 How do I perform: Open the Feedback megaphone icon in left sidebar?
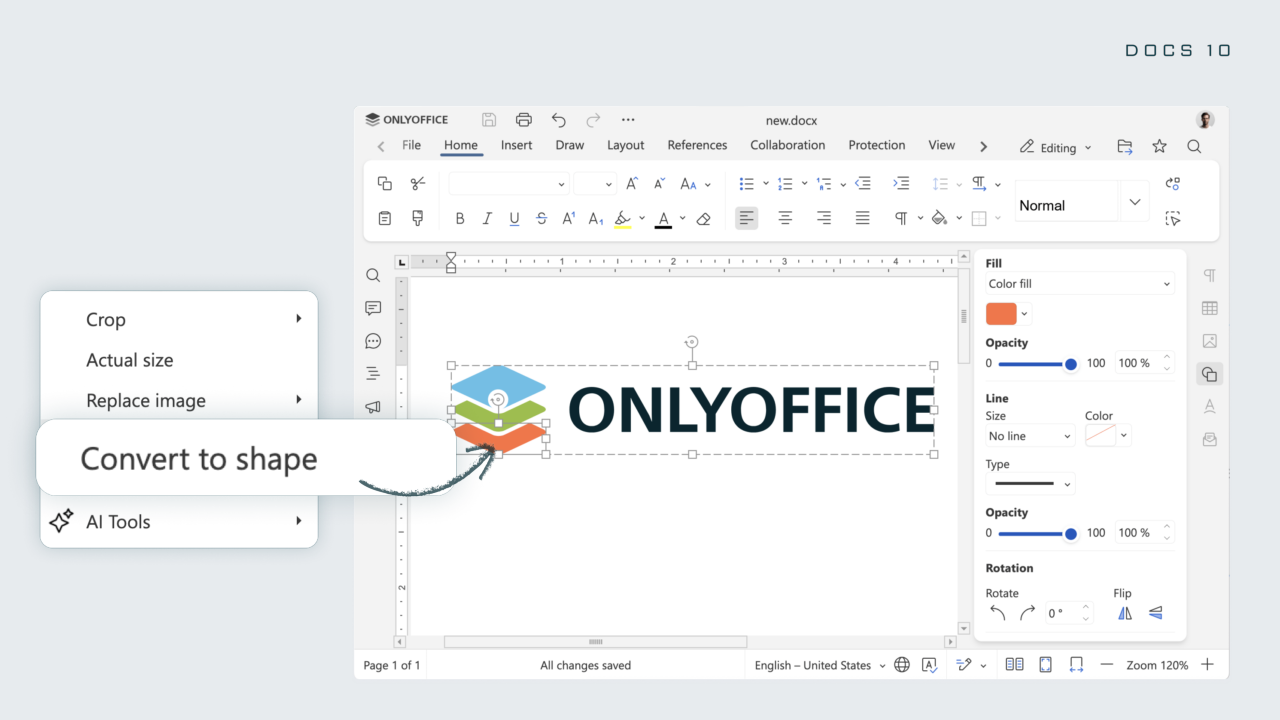coord(373,407)
